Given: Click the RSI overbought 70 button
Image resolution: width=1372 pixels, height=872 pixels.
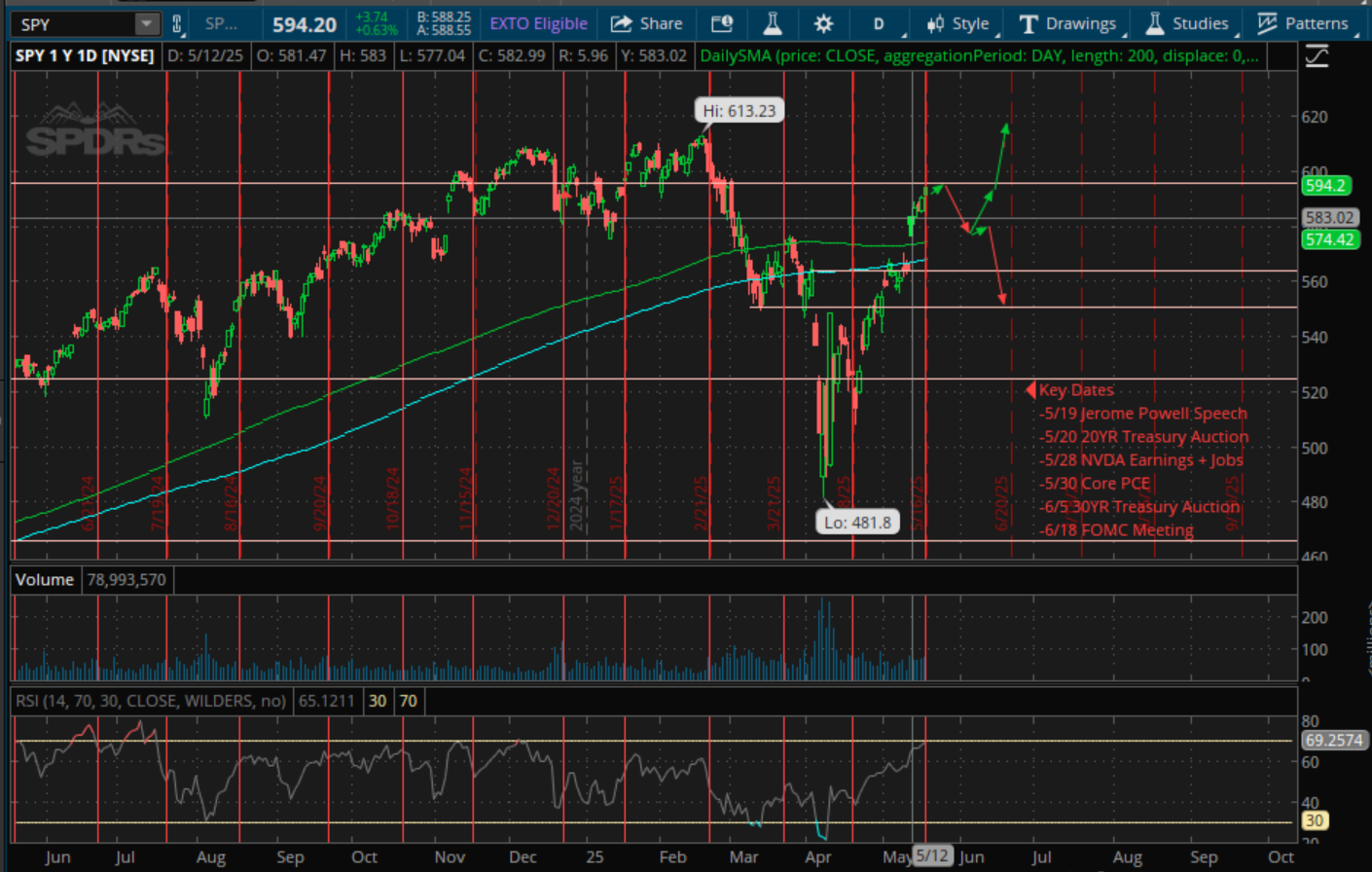Looking at the screenshot, I should pos(407,701).
